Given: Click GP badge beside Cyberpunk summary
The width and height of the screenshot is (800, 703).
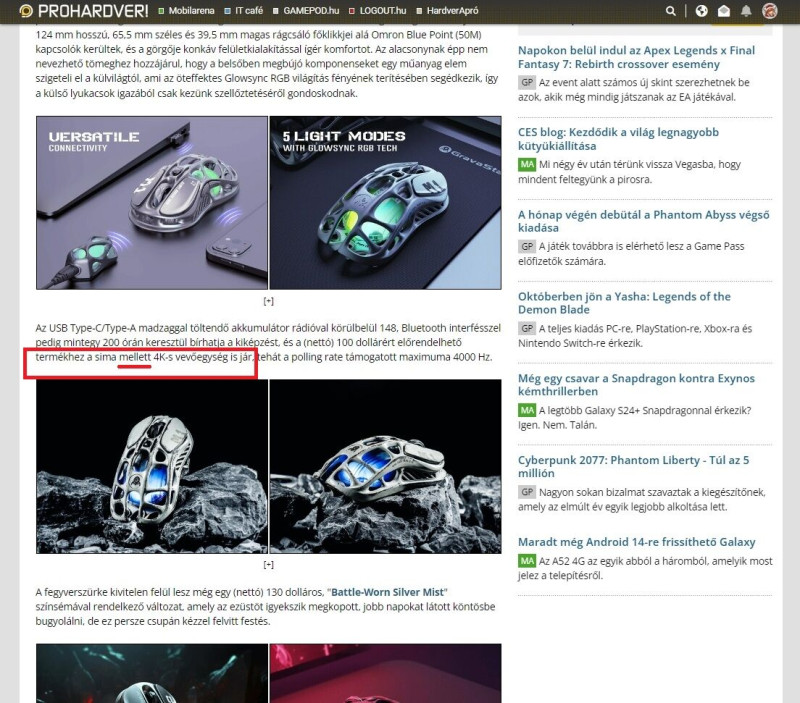Looking at the screenshot, I should tap(527, 492).
